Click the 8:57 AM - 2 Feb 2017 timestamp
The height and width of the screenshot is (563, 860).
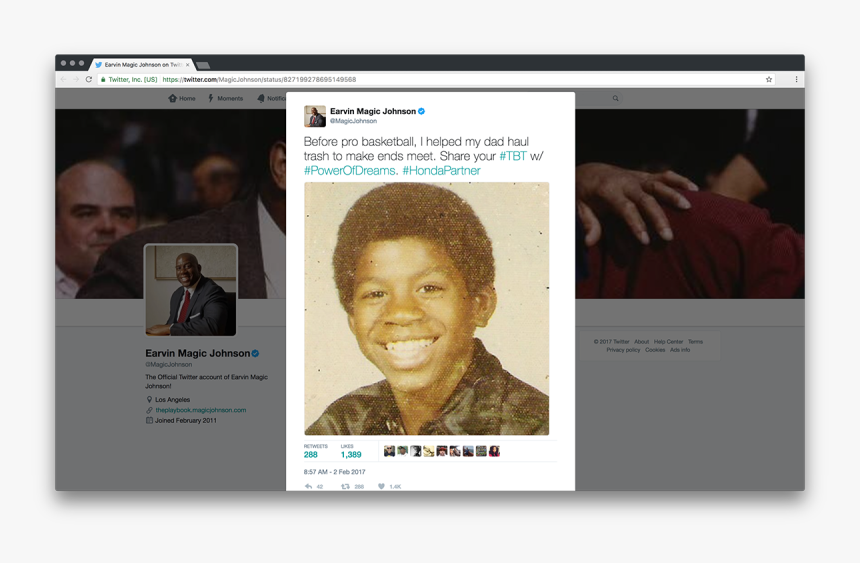[335, 472]
